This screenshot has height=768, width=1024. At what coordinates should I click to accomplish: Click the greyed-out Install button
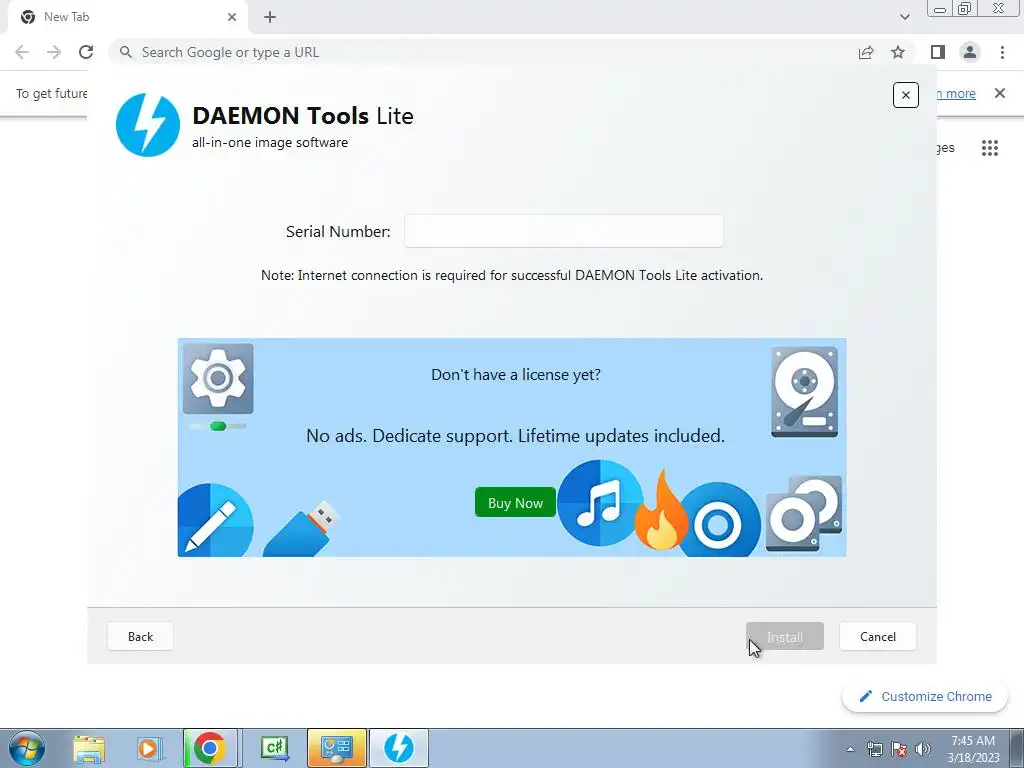click(784, 637)
